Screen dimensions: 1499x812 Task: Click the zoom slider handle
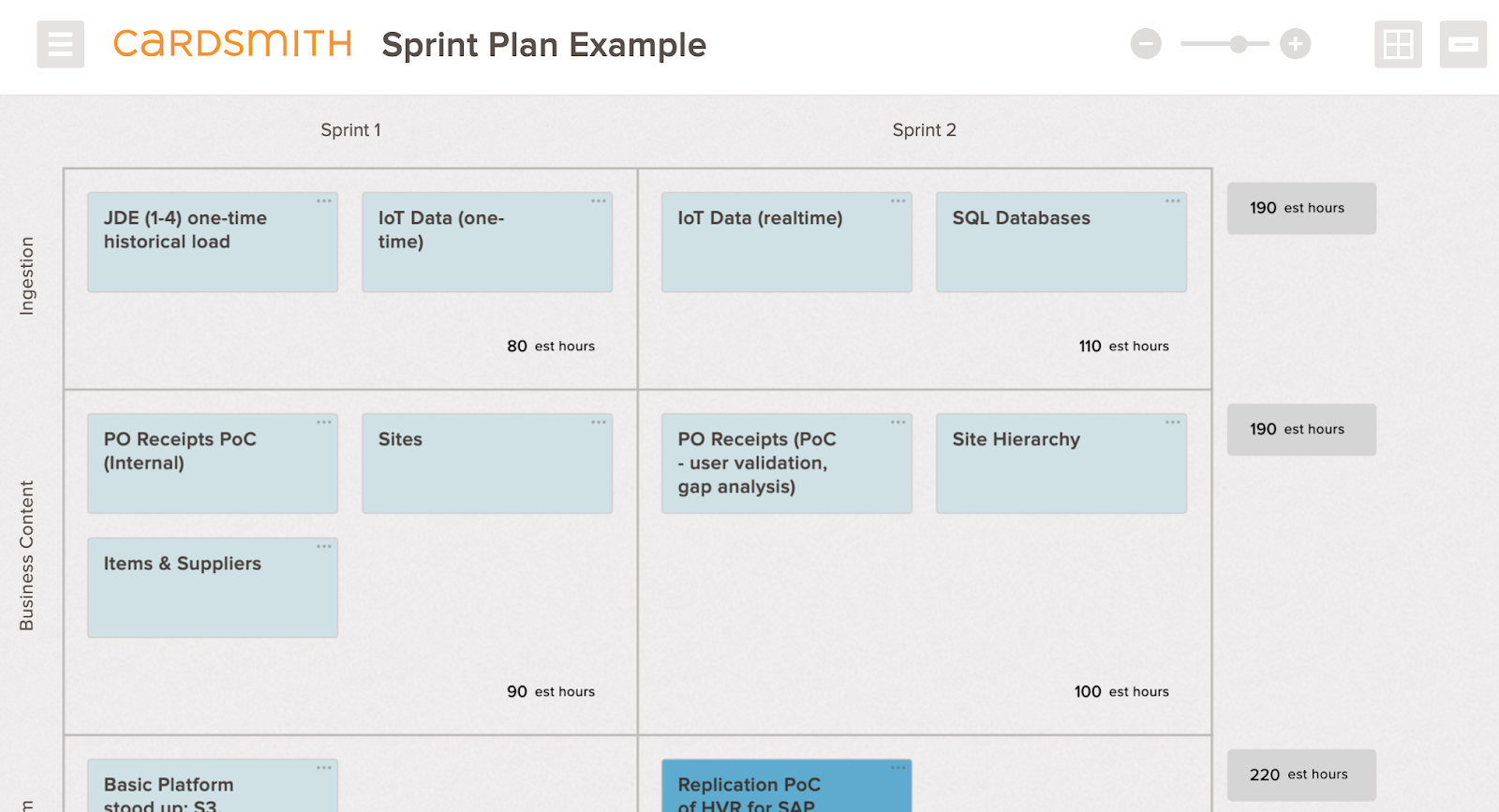click(x=1239, y=44)
